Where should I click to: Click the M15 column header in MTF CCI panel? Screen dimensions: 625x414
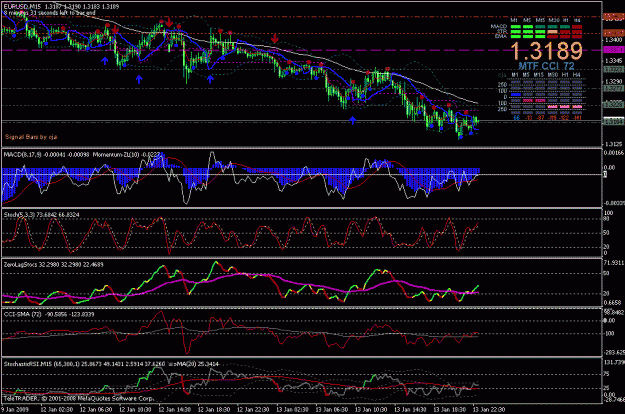pos(539,75)
